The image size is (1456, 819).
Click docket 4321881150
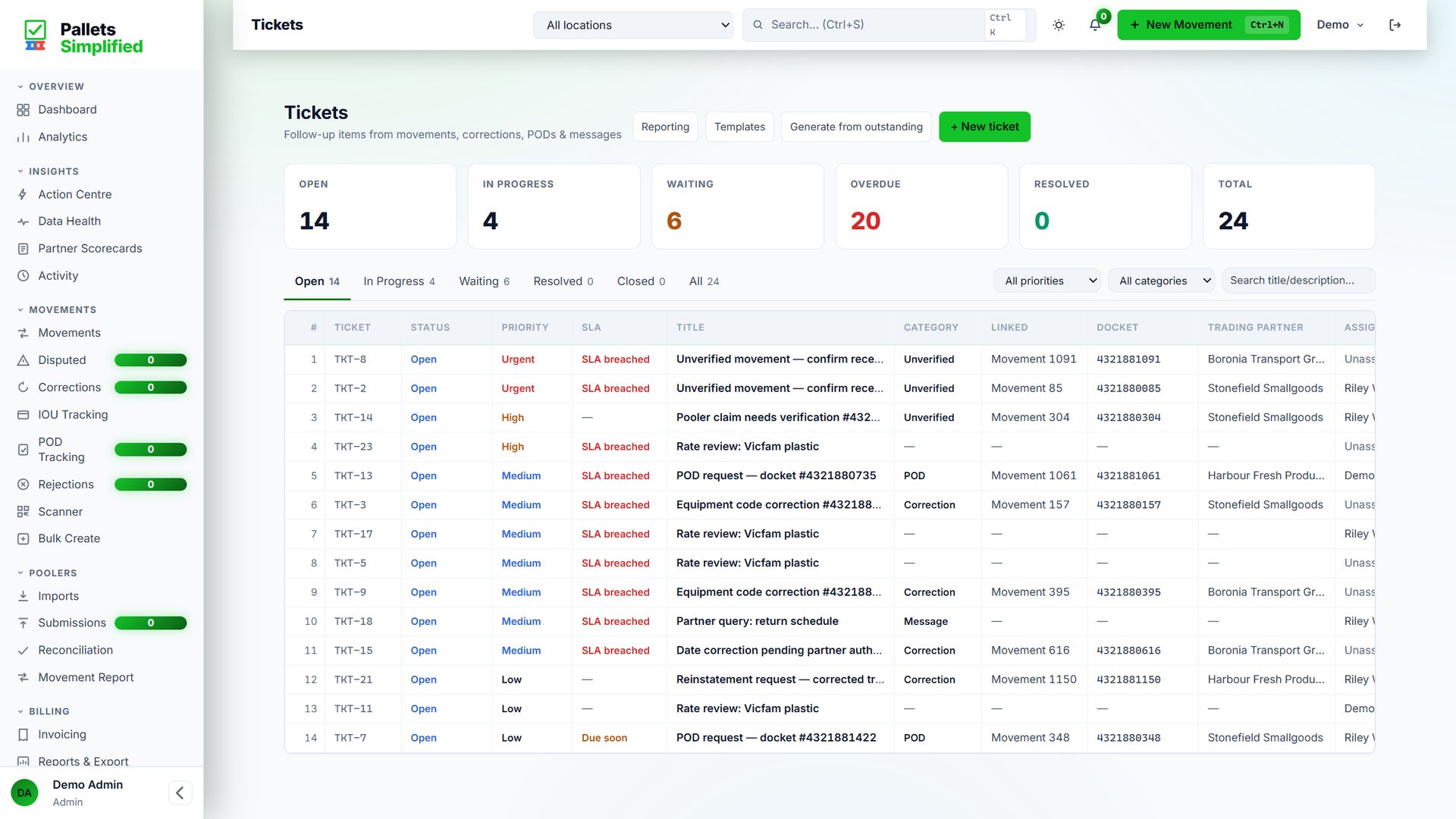(1128, 679)
